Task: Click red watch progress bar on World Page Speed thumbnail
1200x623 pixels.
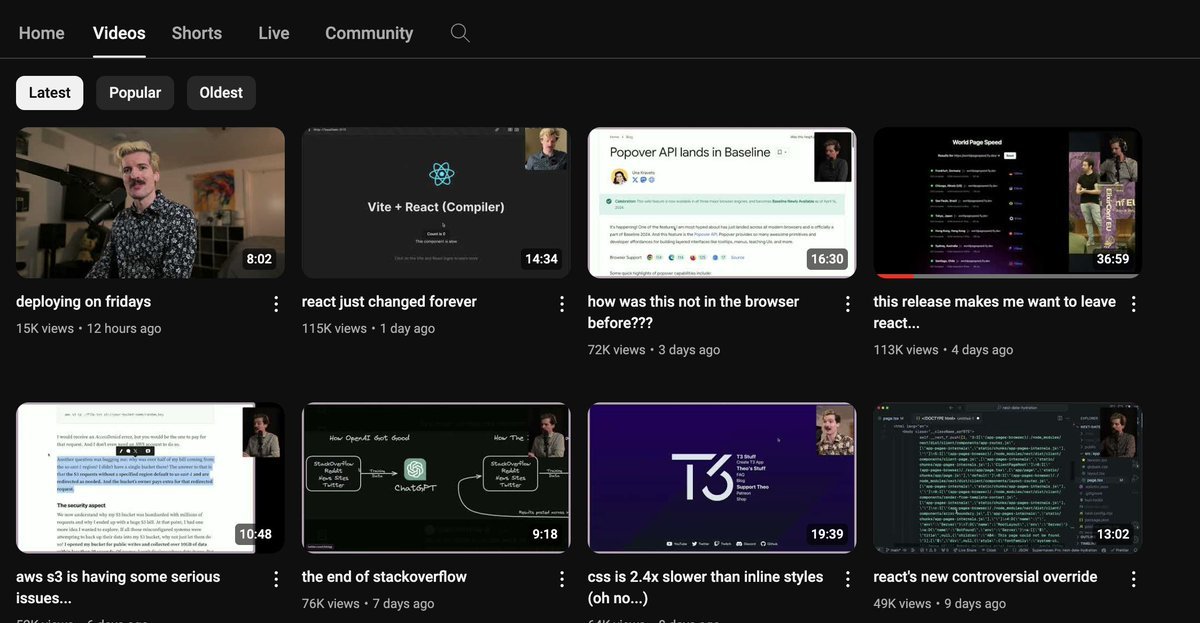Action: [895, 276]
